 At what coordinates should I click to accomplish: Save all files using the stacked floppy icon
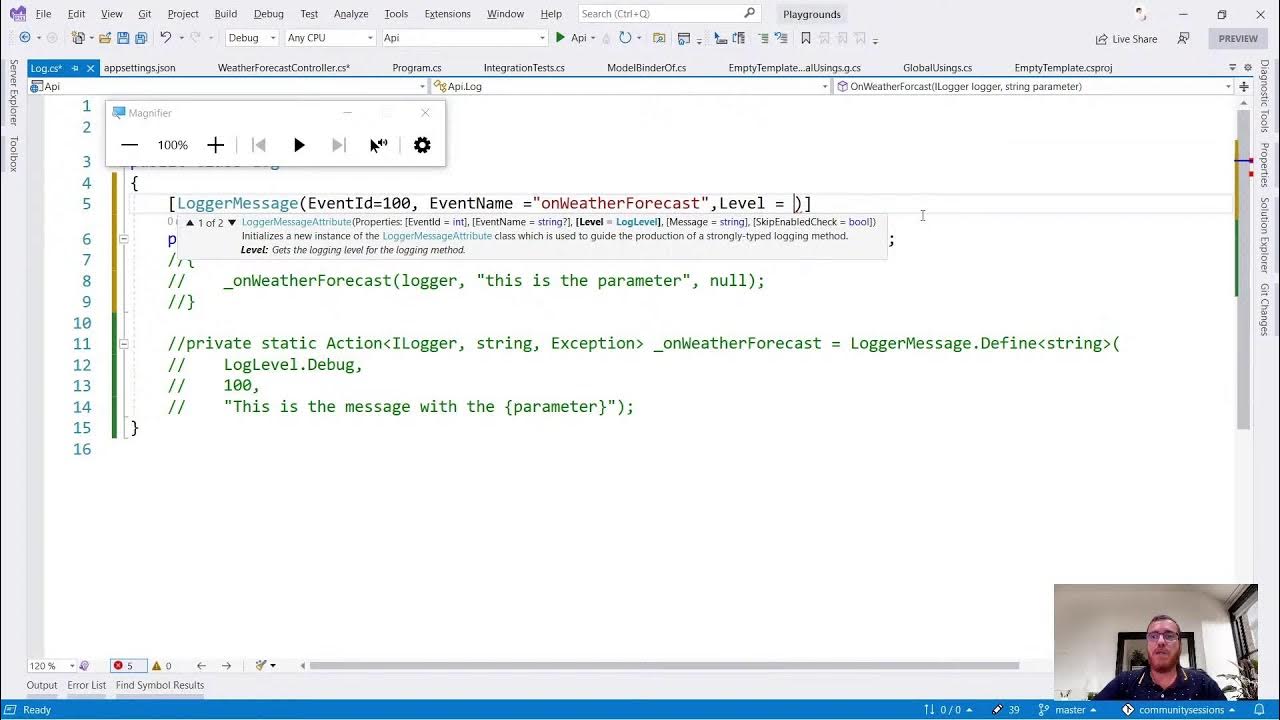pyautogui.click(x=141, y=38)
